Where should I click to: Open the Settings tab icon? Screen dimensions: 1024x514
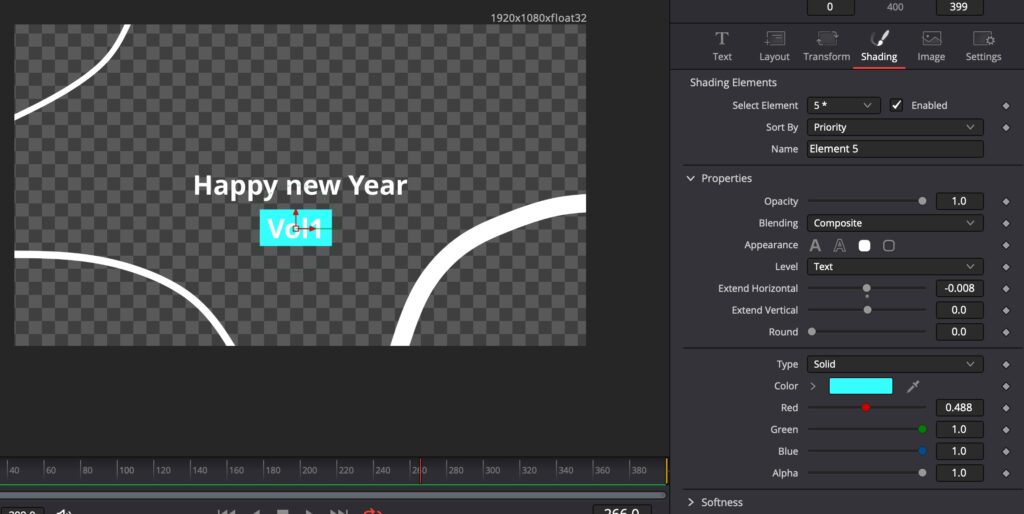coord(984,39)
